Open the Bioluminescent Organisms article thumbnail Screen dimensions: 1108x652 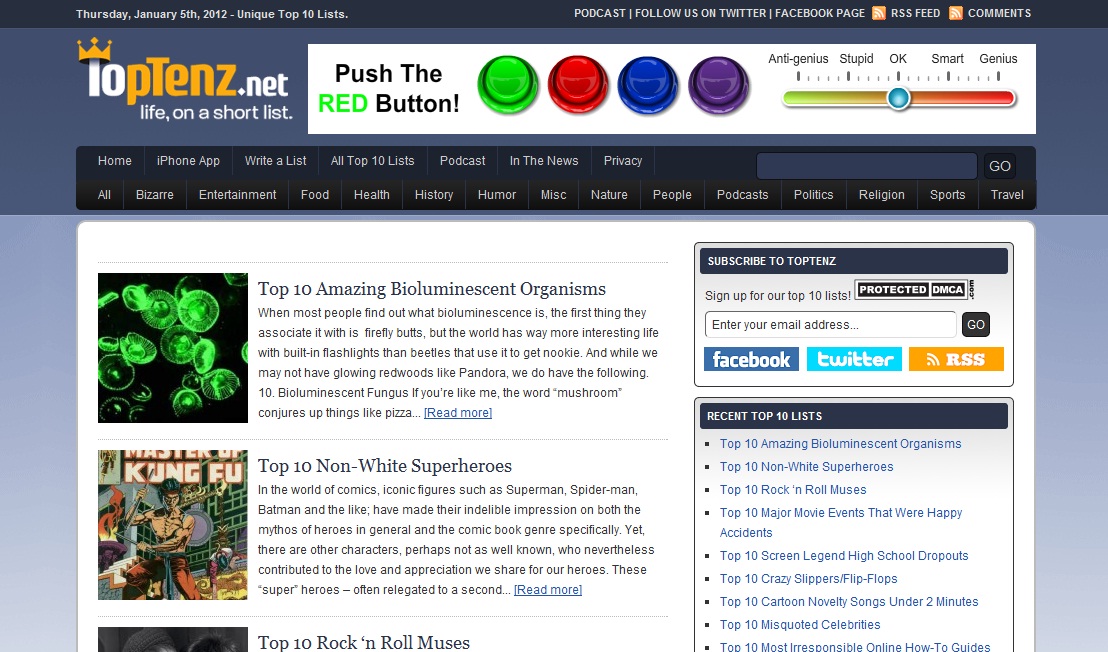tap(173, 347)
